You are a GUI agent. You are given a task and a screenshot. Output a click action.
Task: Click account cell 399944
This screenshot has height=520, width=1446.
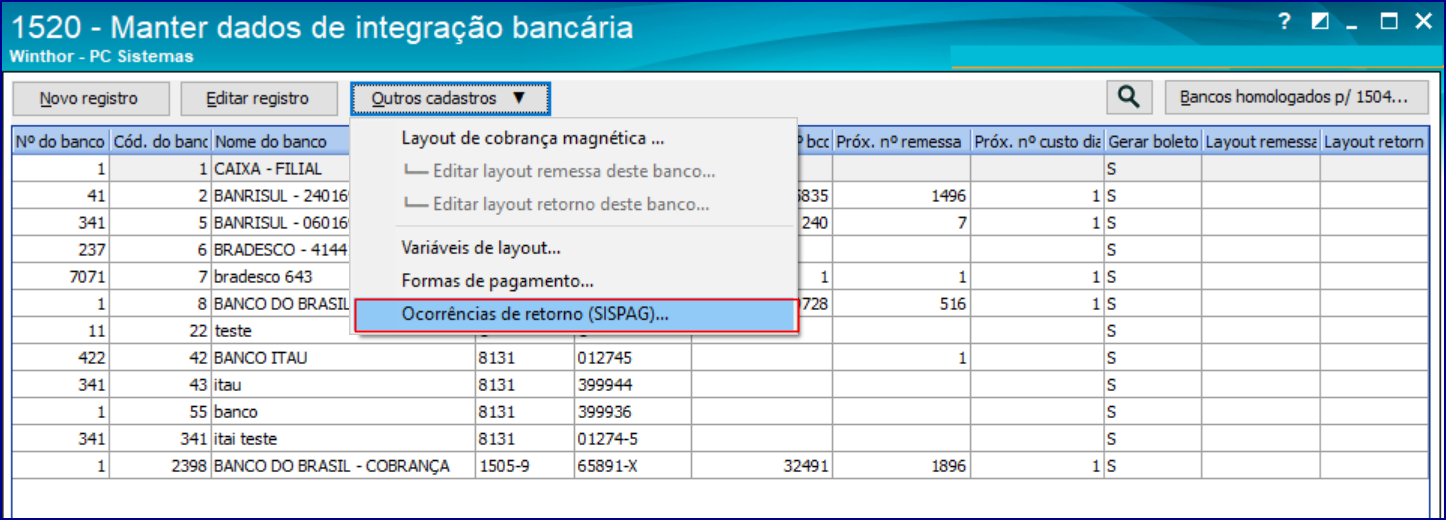coord(632,385)
